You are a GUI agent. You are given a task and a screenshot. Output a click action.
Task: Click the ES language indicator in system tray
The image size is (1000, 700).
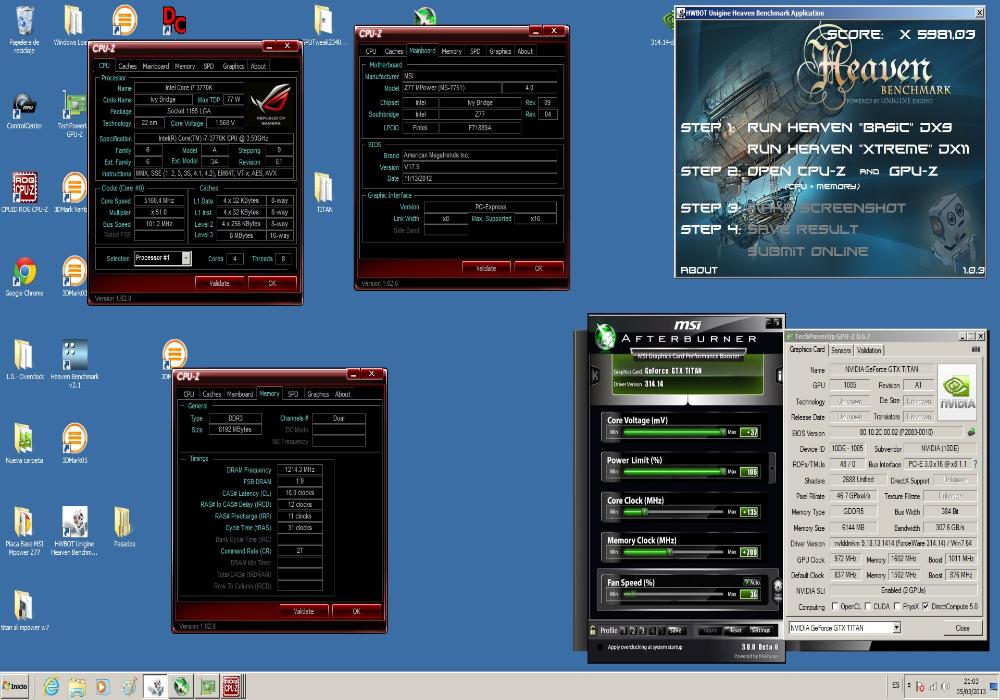[x=895, y=685]
